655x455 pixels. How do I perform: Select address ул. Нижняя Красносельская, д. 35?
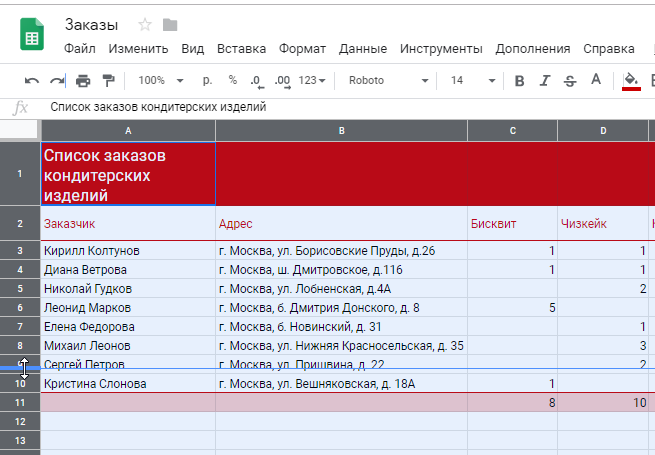[341, 346]
